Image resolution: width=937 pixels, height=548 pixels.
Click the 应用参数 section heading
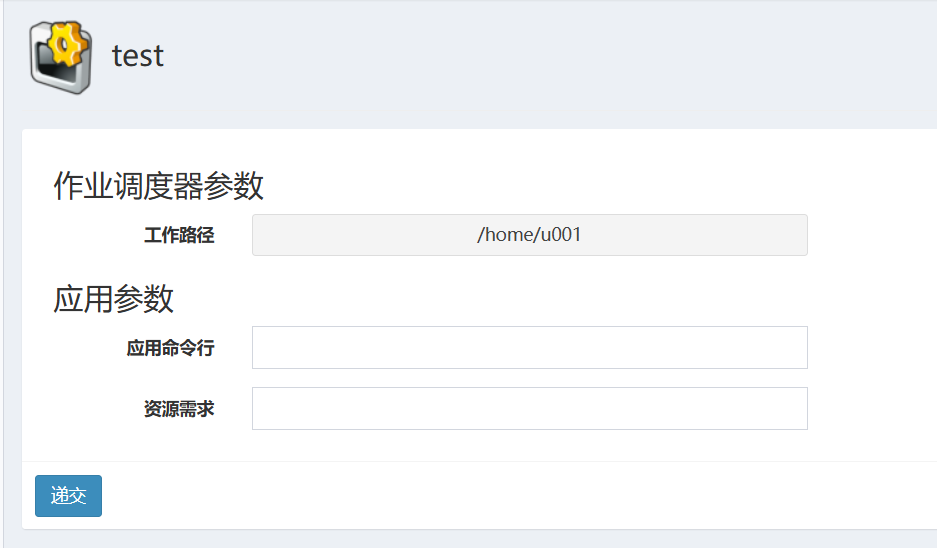[114, 298]
